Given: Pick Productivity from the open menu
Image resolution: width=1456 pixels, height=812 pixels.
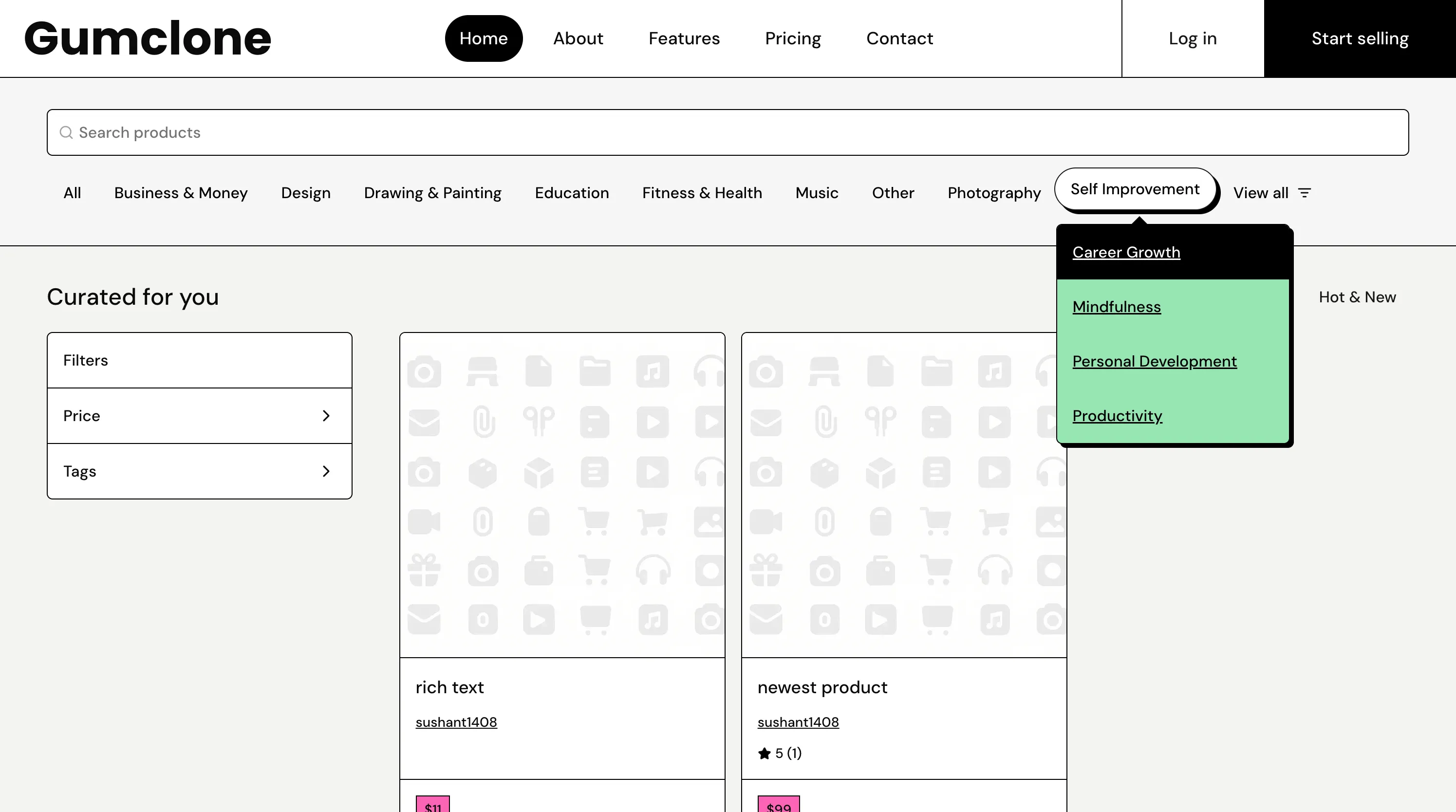Looking at the screenshot, I should 1118,415.
